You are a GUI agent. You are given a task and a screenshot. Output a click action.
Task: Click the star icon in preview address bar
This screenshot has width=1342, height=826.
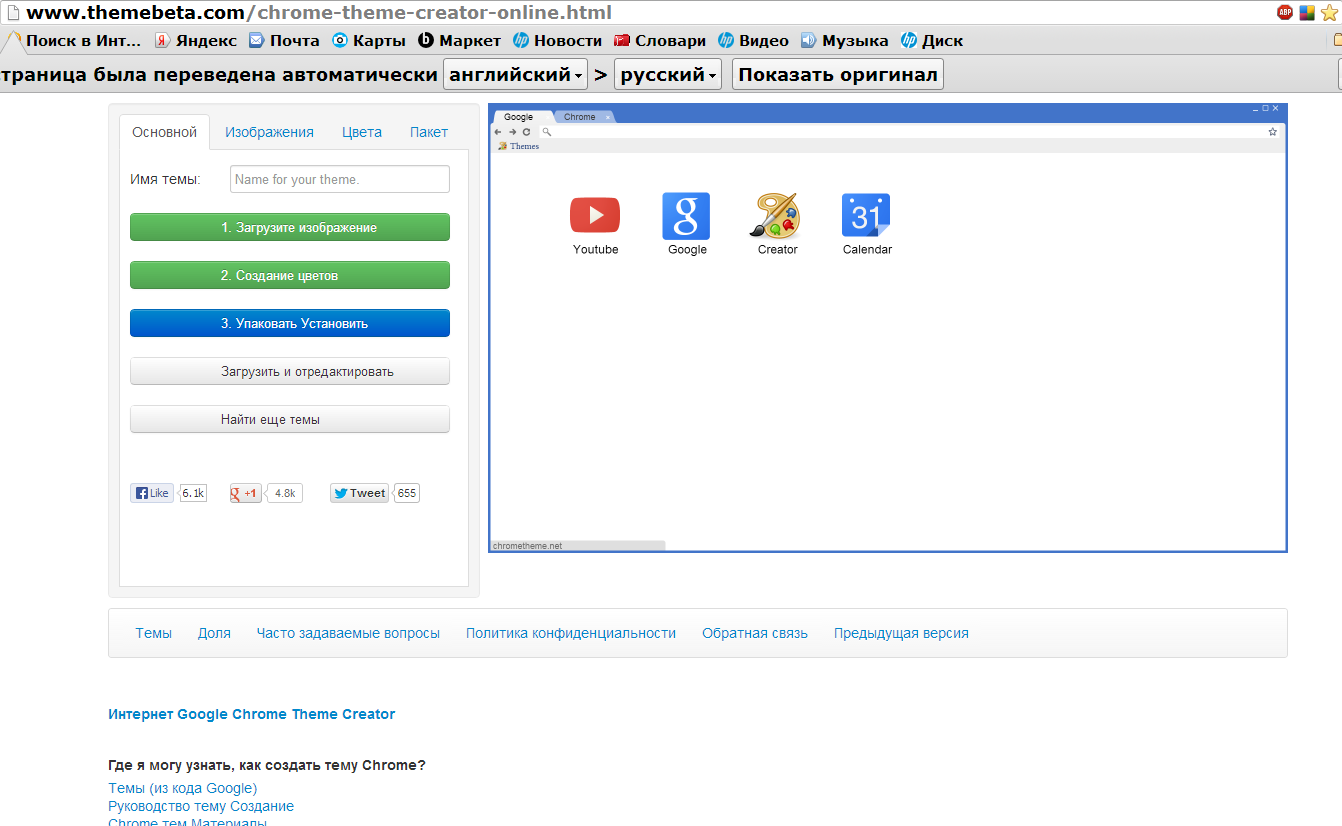pos(1273,132)
